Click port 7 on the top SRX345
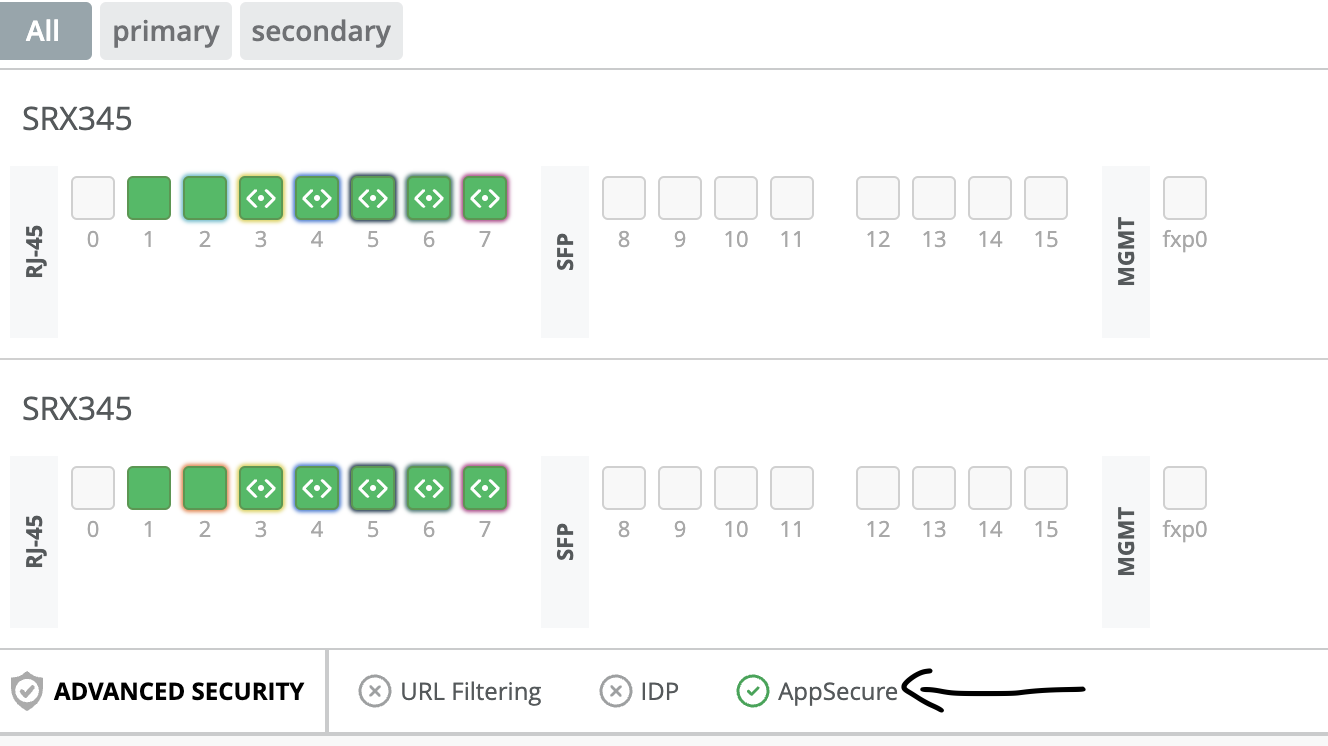1328x746 pixels. 485,198
